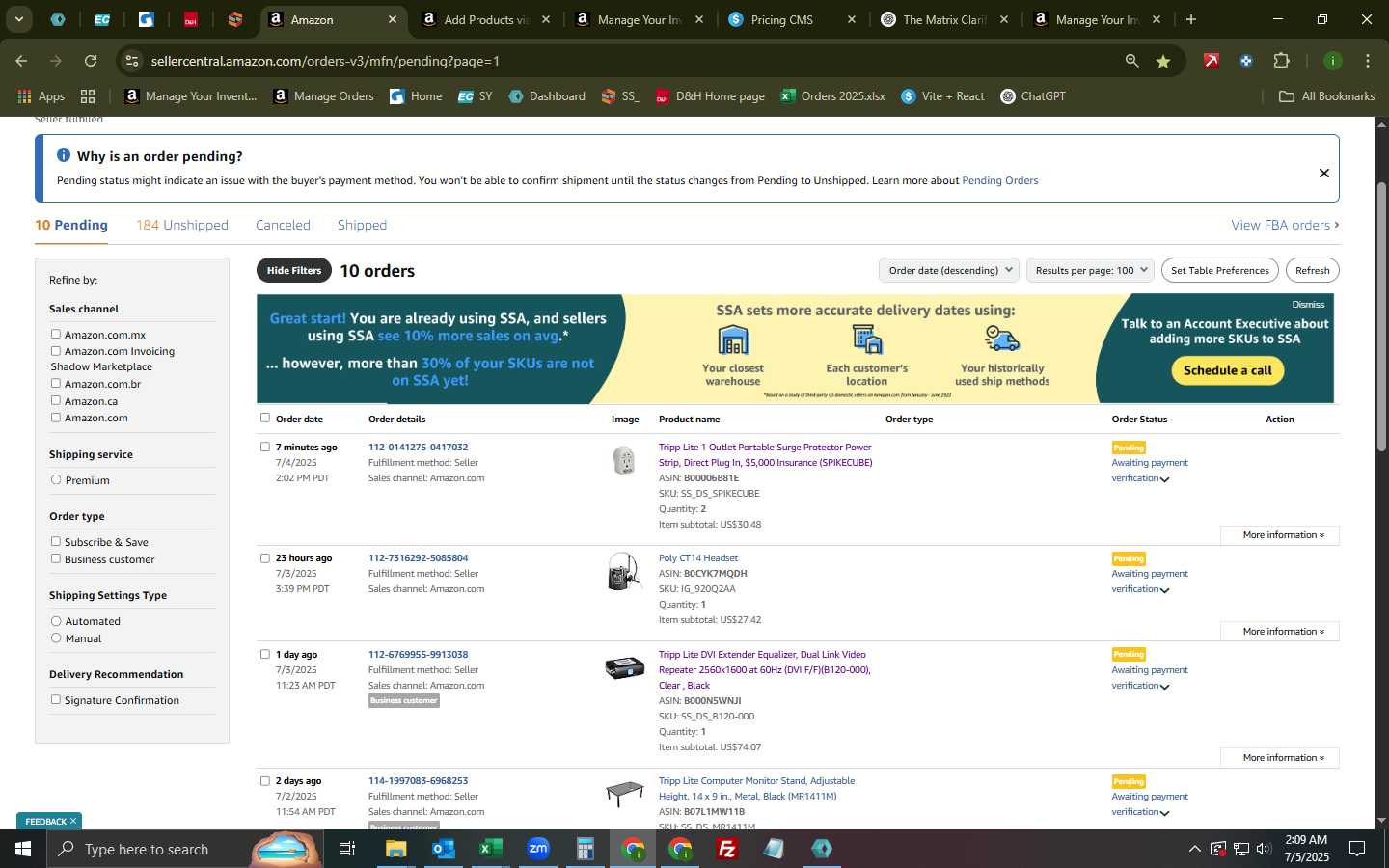Click the info icon beside Why is an order pending
Image resolution: width=1389 pixels, height=868 pixels.
[64, 155]
